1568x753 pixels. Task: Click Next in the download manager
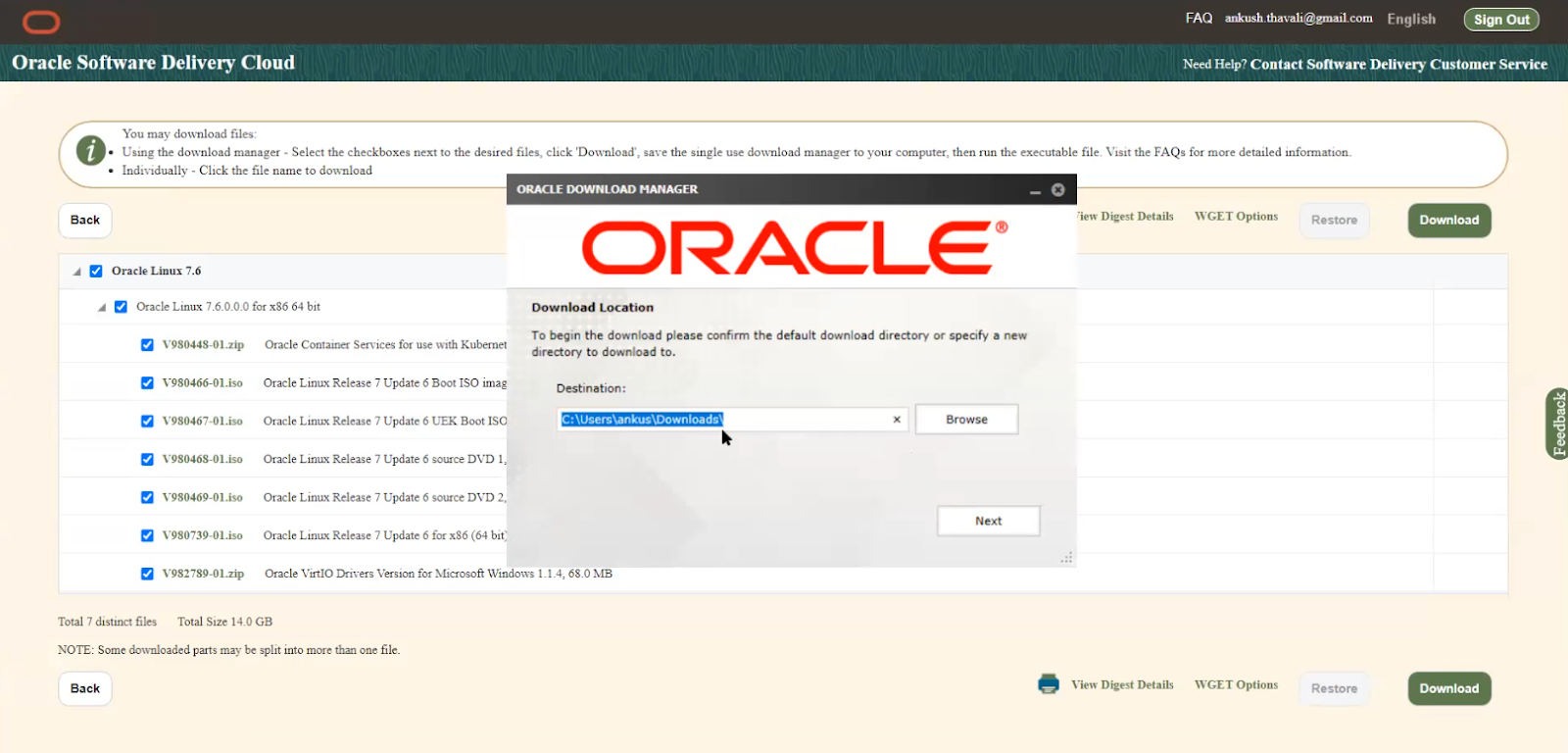click(989, 522)
